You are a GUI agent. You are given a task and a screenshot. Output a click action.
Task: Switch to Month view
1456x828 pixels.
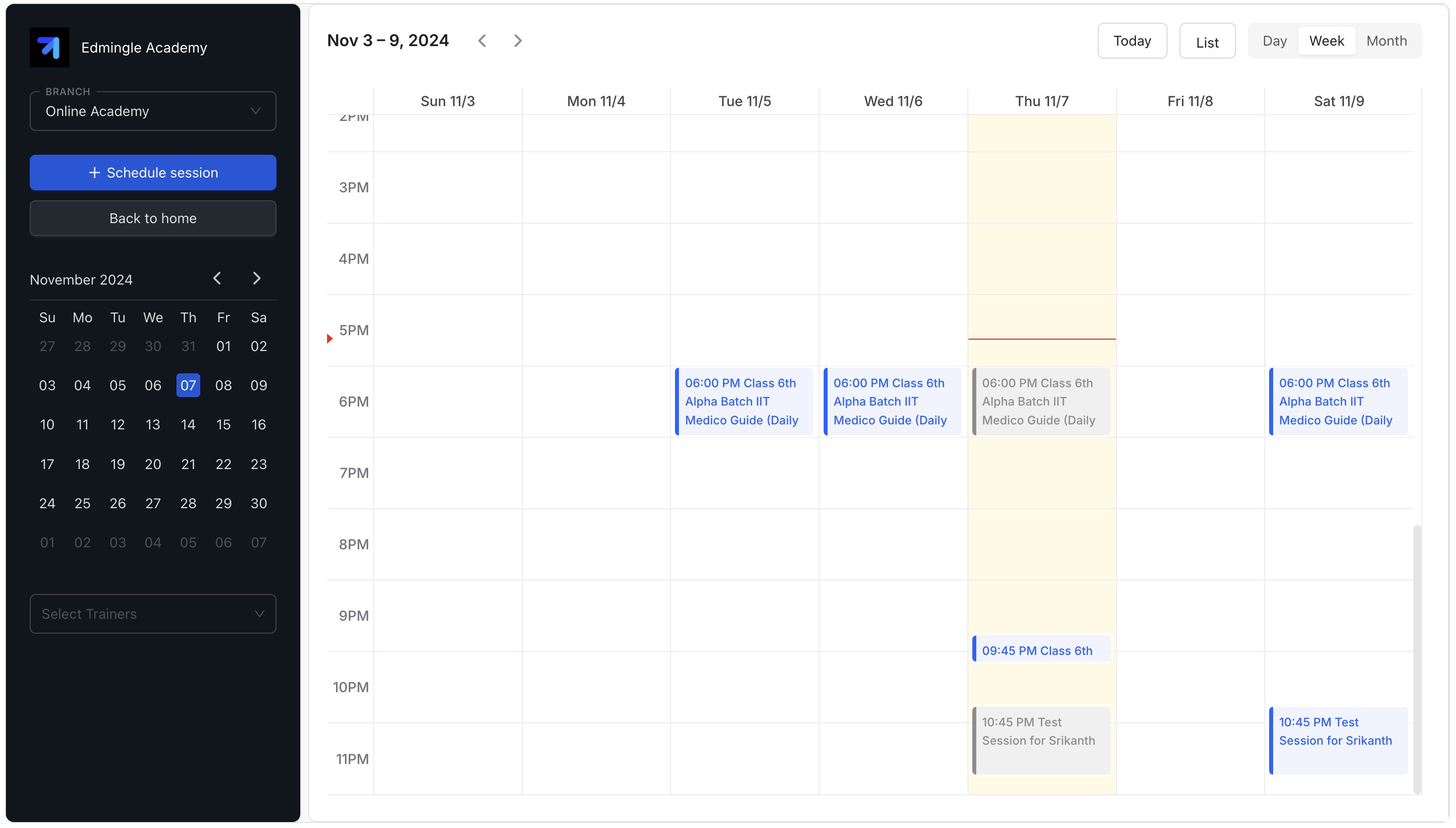(1386, 41)
